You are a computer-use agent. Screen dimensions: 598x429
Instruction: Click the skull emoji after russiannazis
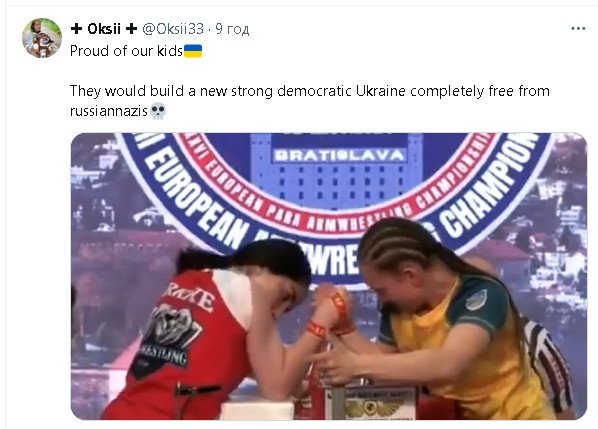pos(158,111)
